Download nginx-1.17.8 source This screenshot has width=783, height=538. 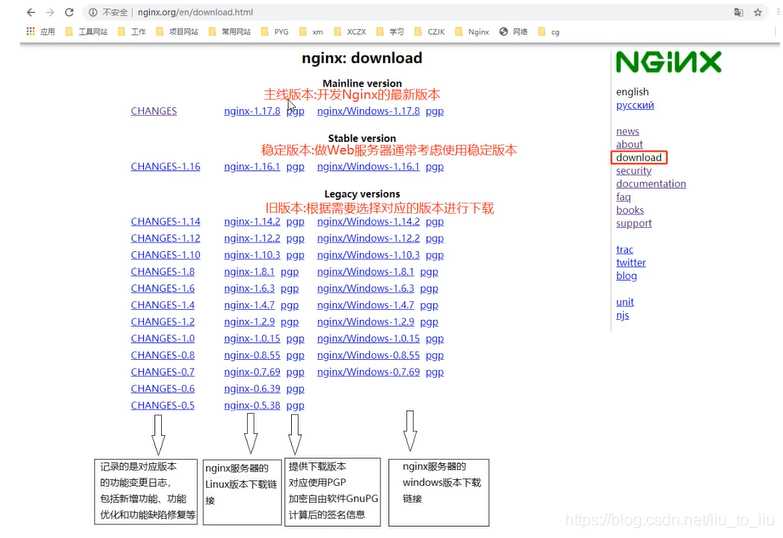[252, 111]
